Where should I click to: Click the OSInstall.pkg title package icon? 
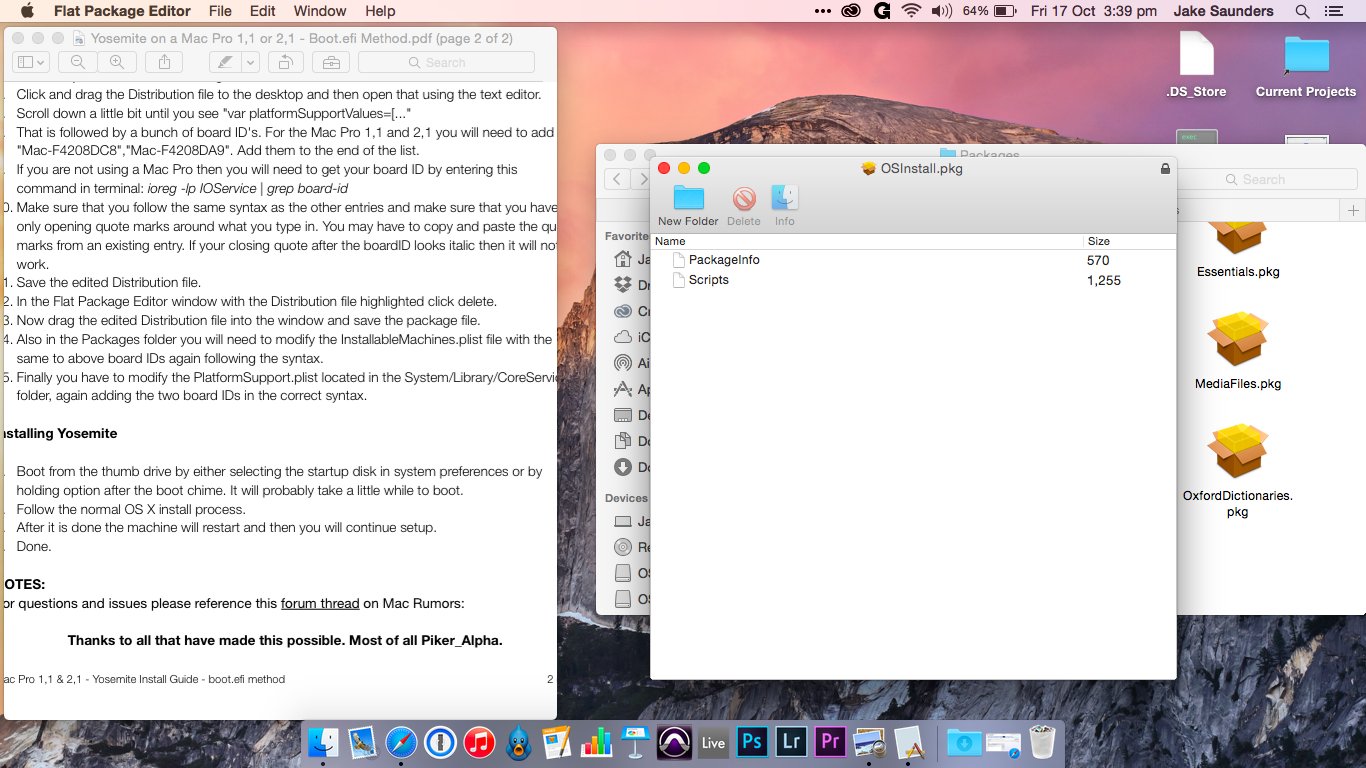coord(869,169)
